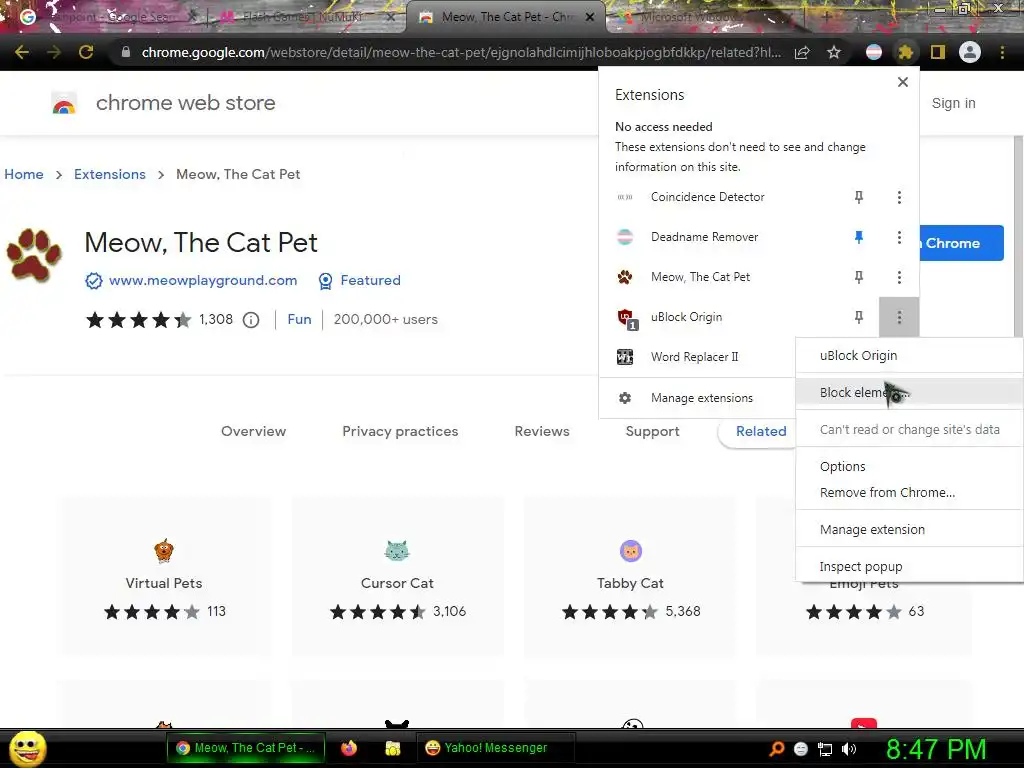Open the Reviews tab
The width and height of the screenshot is (1024, 768).
click(542, 431)
